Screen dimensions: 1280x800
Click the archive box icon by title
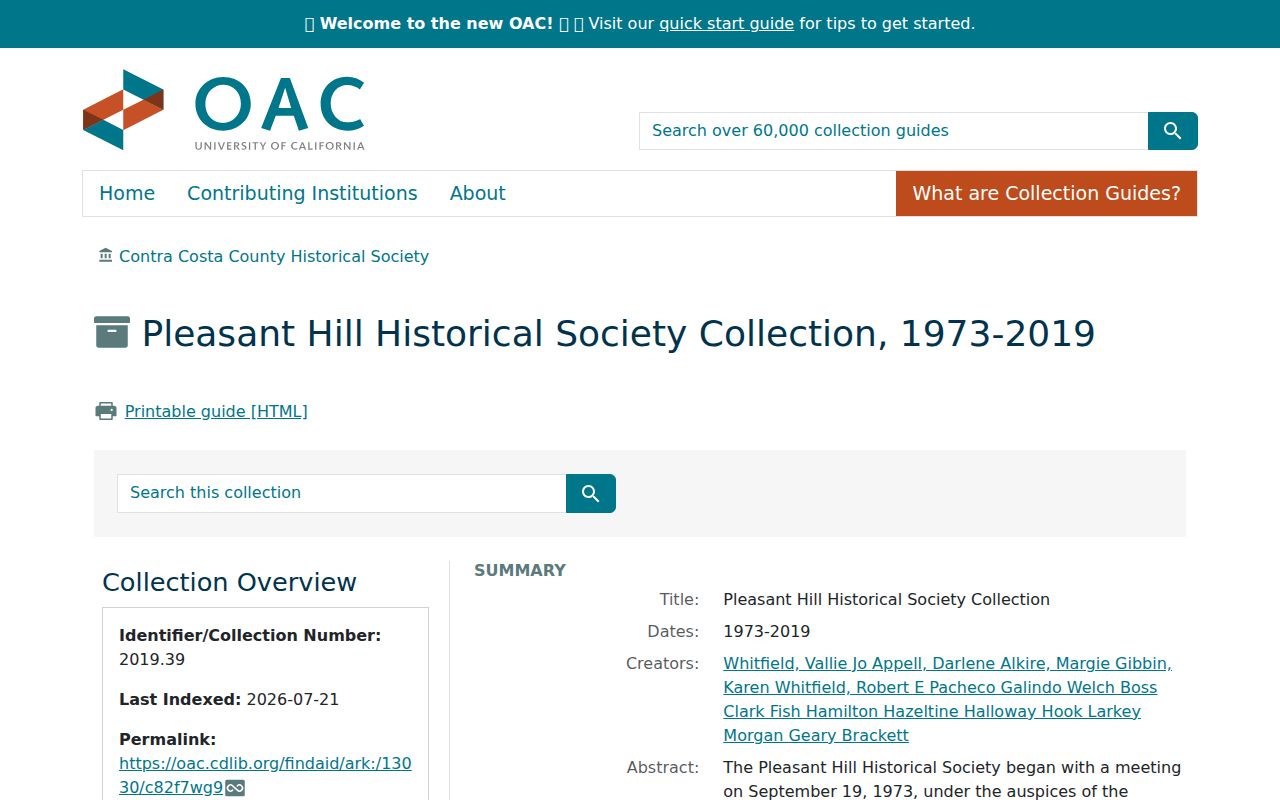coord(112,332)
